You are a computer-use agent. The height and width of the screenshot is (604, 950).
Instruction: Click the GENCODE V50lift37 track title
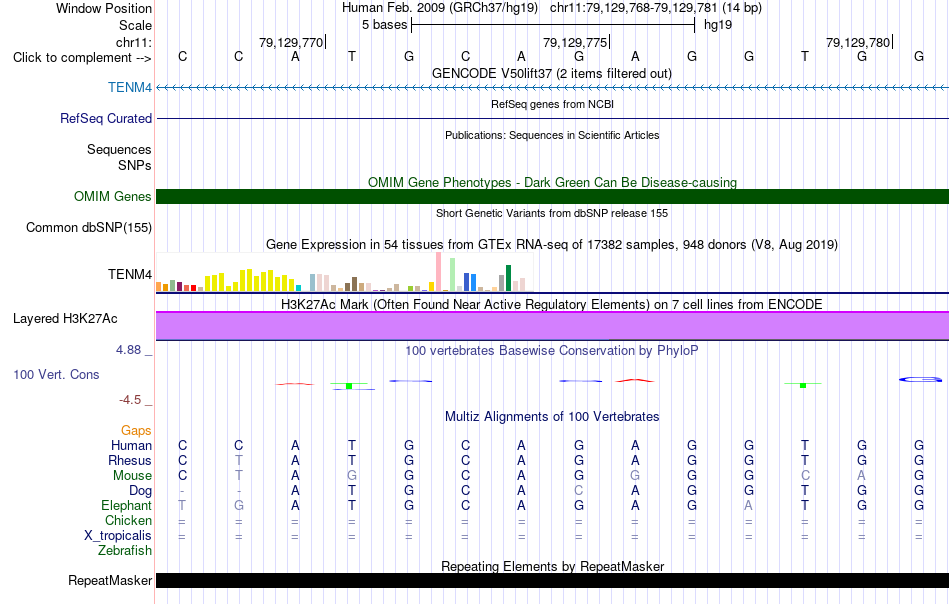pyautogui.click(x=552, y=73)
